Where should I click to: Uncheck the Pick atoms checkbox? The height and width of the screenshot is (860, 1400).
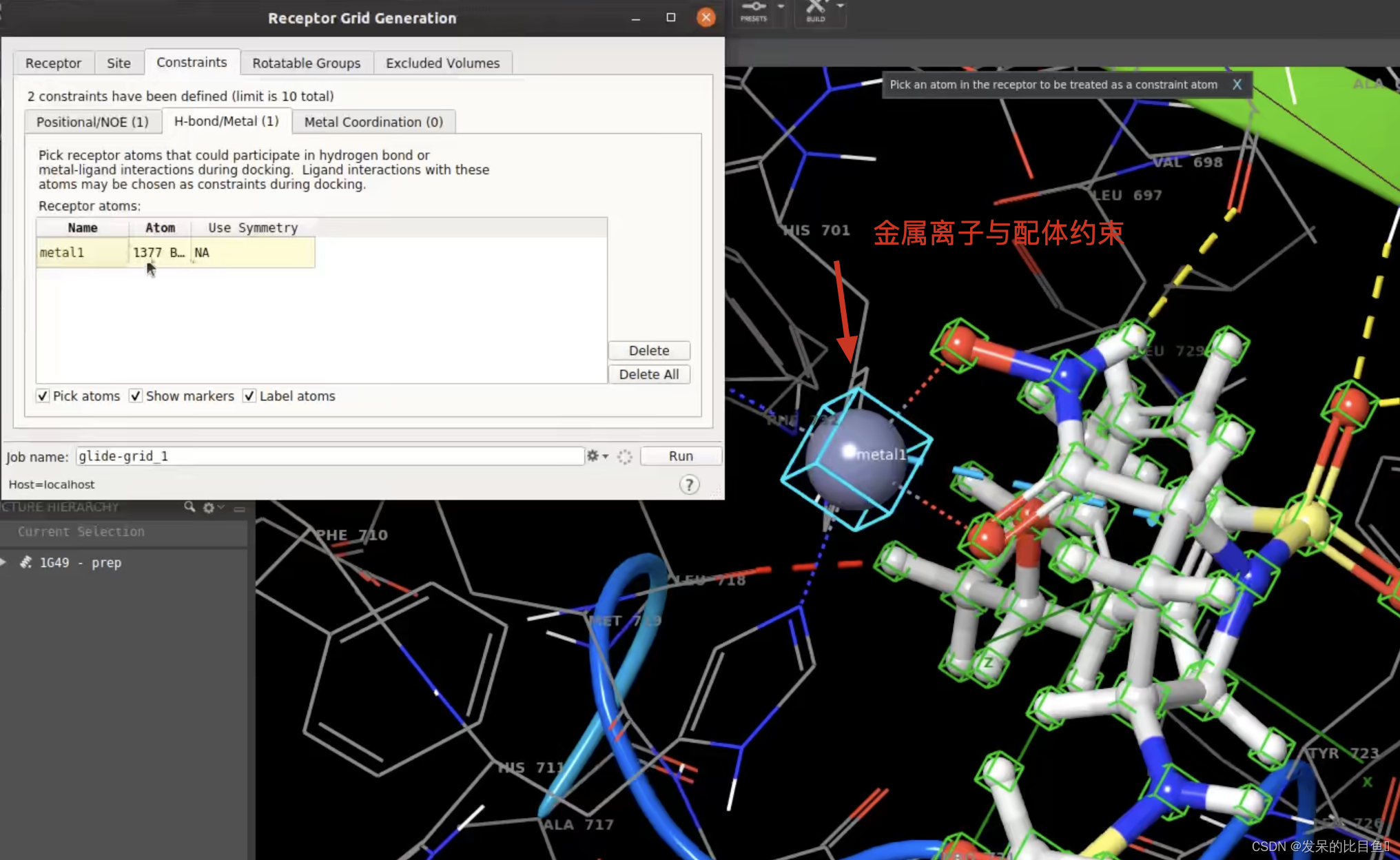click(43, 396)
